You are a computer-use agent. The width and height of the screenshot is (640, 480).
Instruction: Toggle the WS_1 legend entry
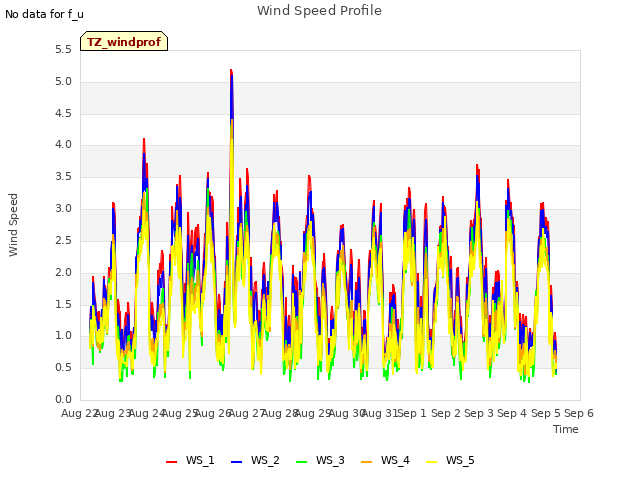190,460
